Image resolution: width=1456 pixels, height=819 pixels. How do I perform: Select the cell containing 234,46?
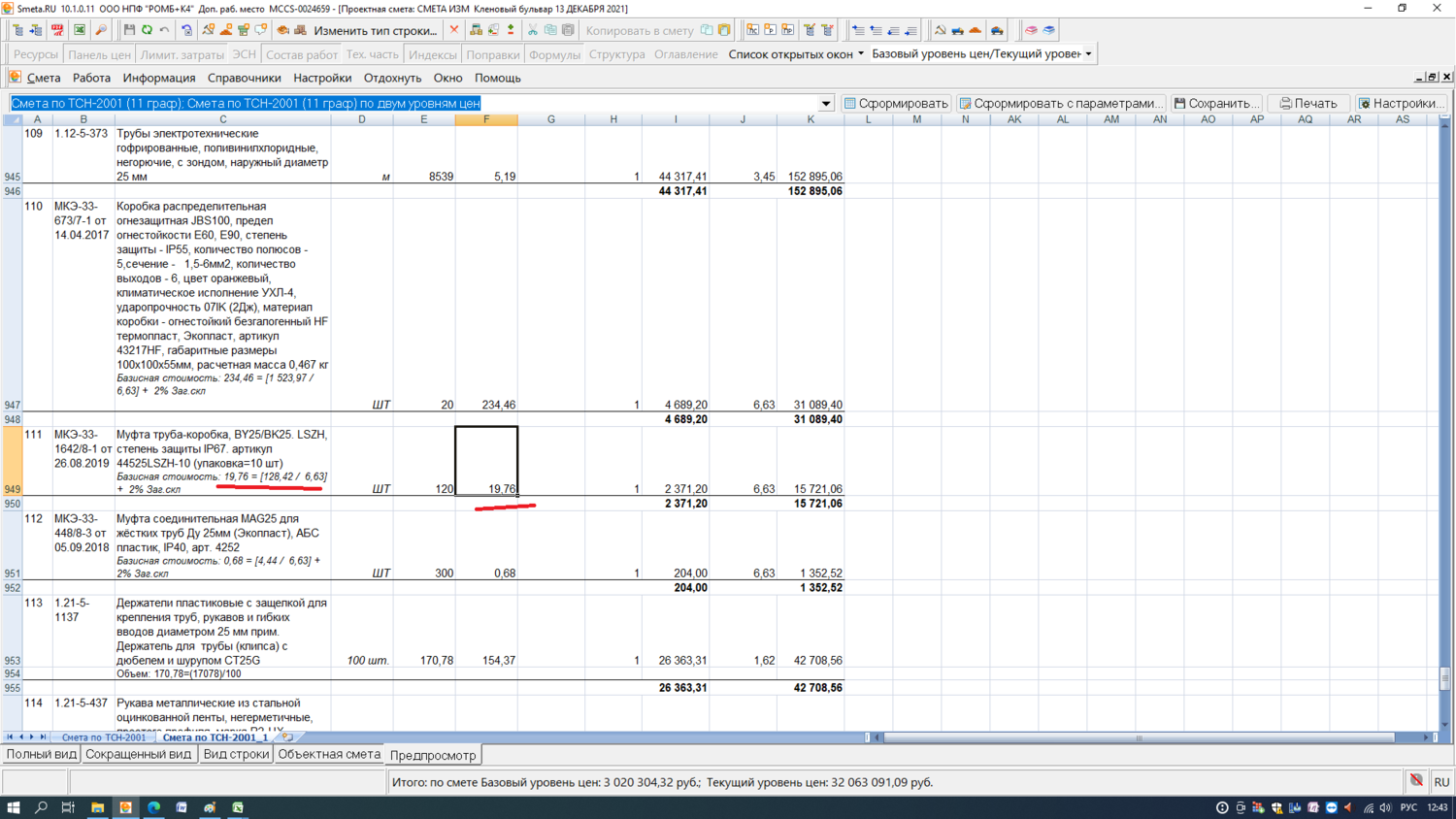486,405
